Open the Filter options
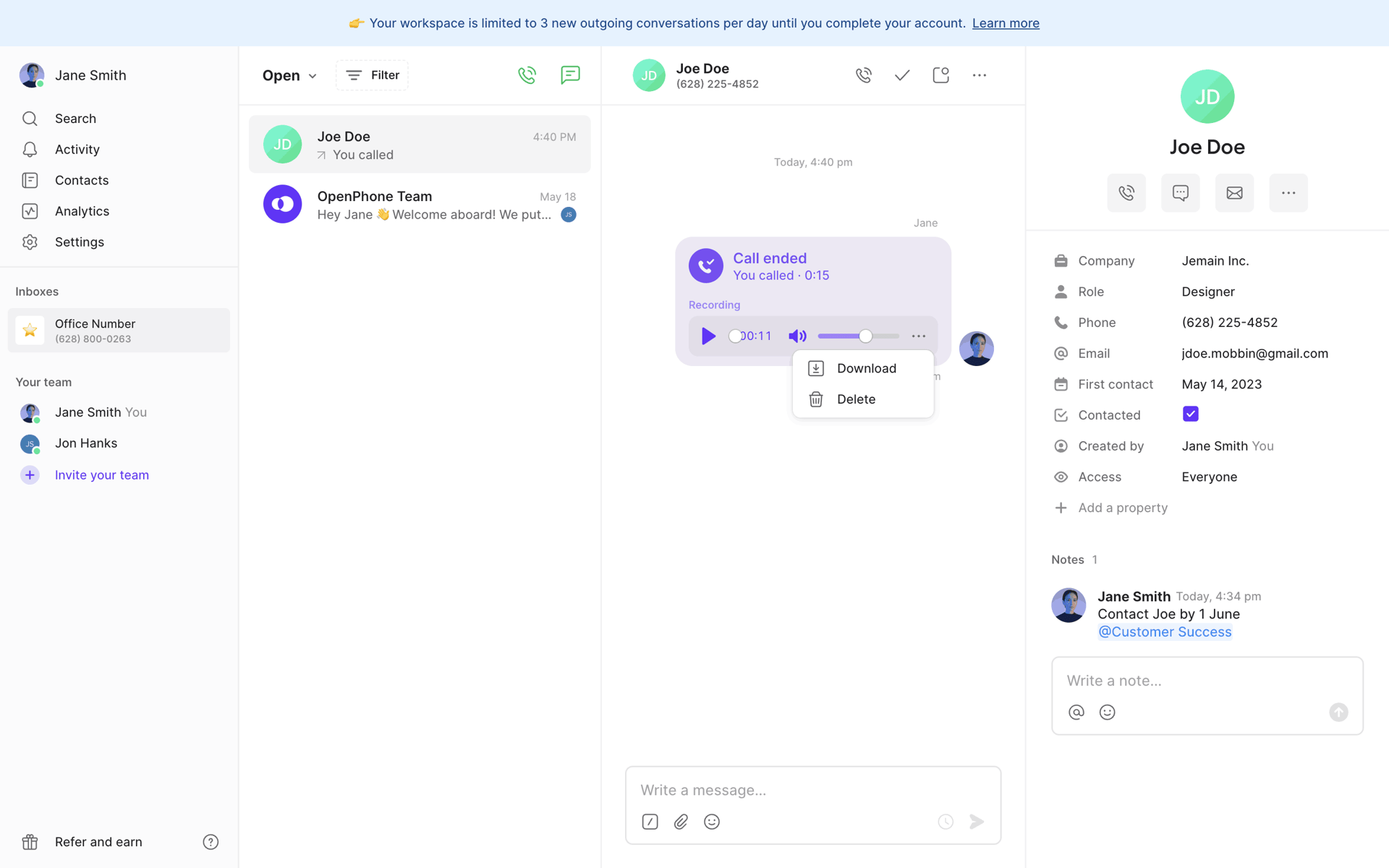Image resolution: width=1389 pixels, height=868 pixels. coord(372,75)
